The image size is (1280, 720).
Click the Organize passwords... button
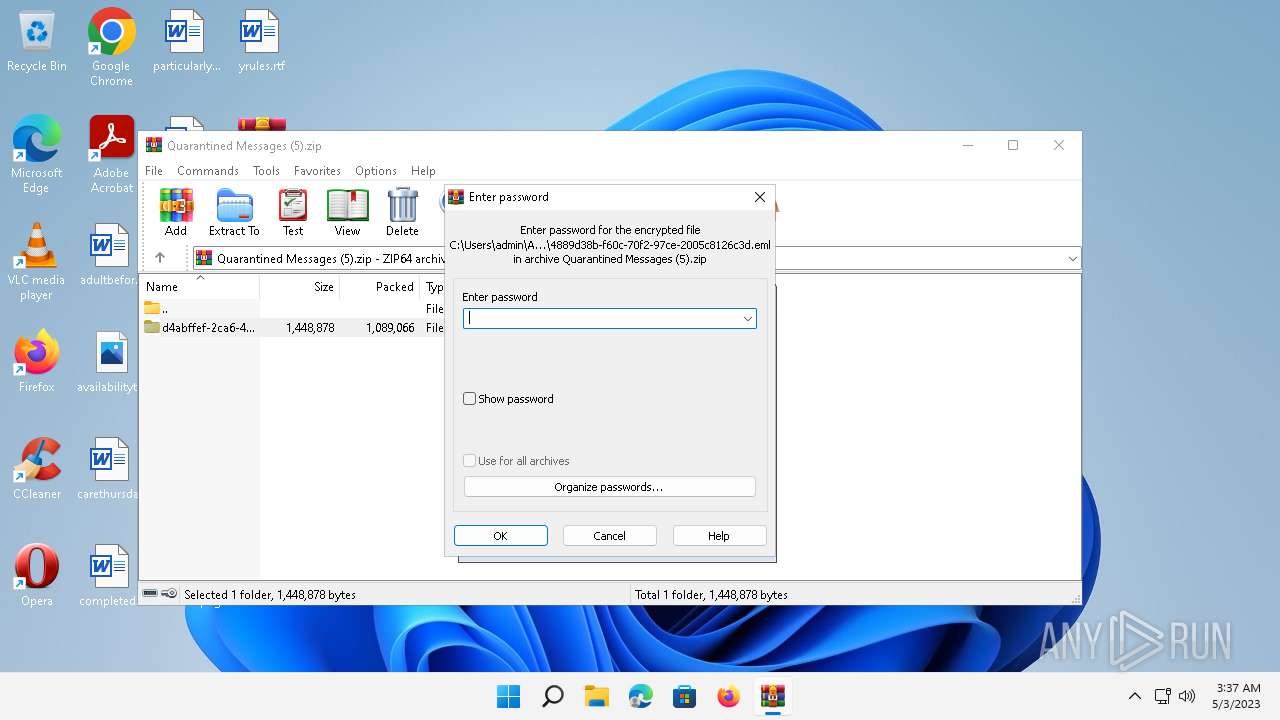click(x=609, y=487)
